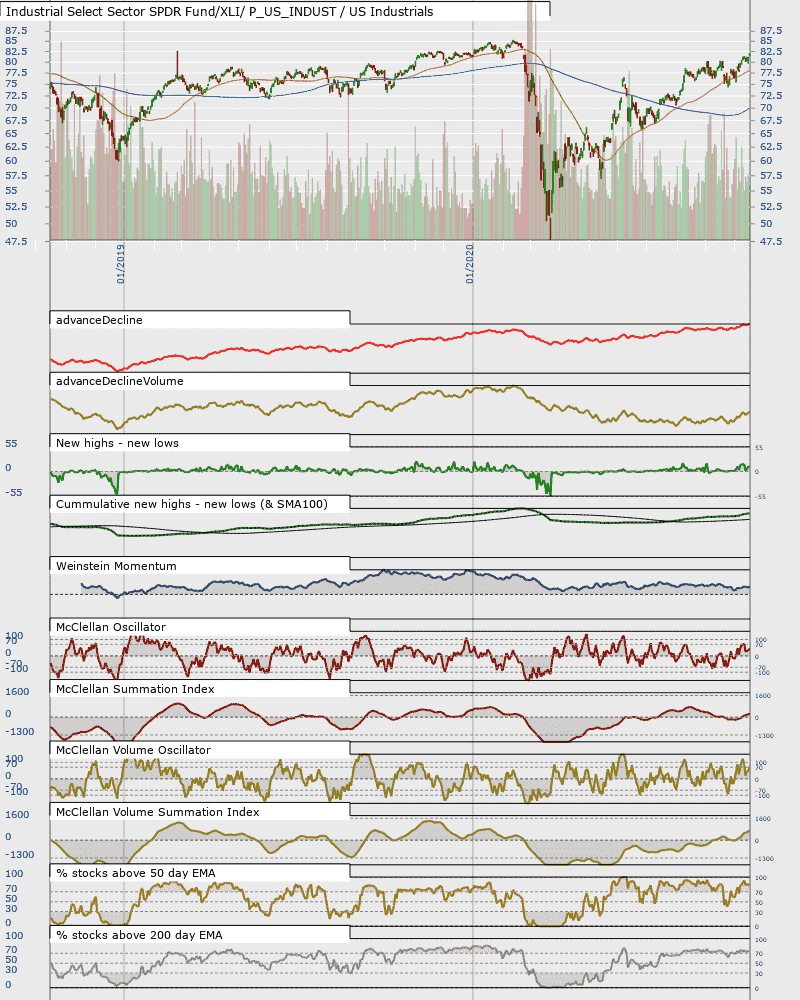Select '% stocks above 200 day EMA' label
The image size is (800, 1000).
[x=139, y=936]
